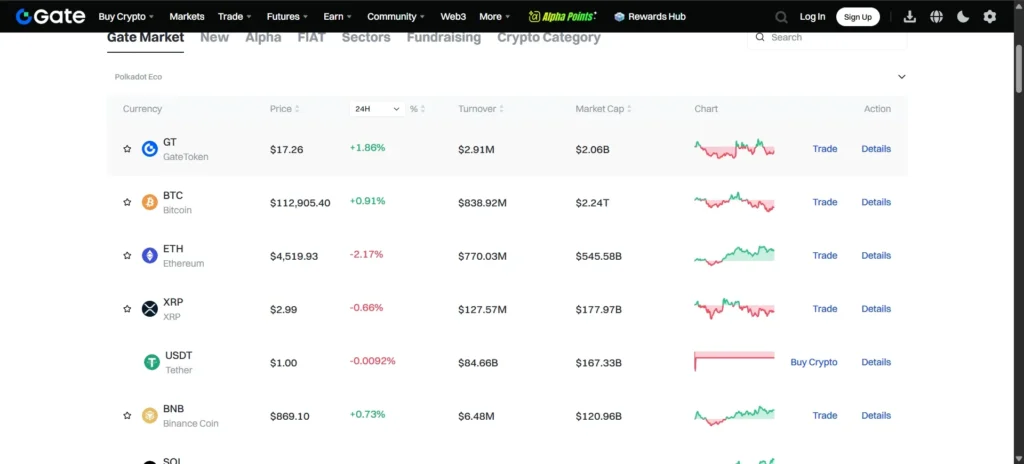Click the BTC sparkline chart
The width and height of the screenshot is (1024, 464).
[734, 202]
